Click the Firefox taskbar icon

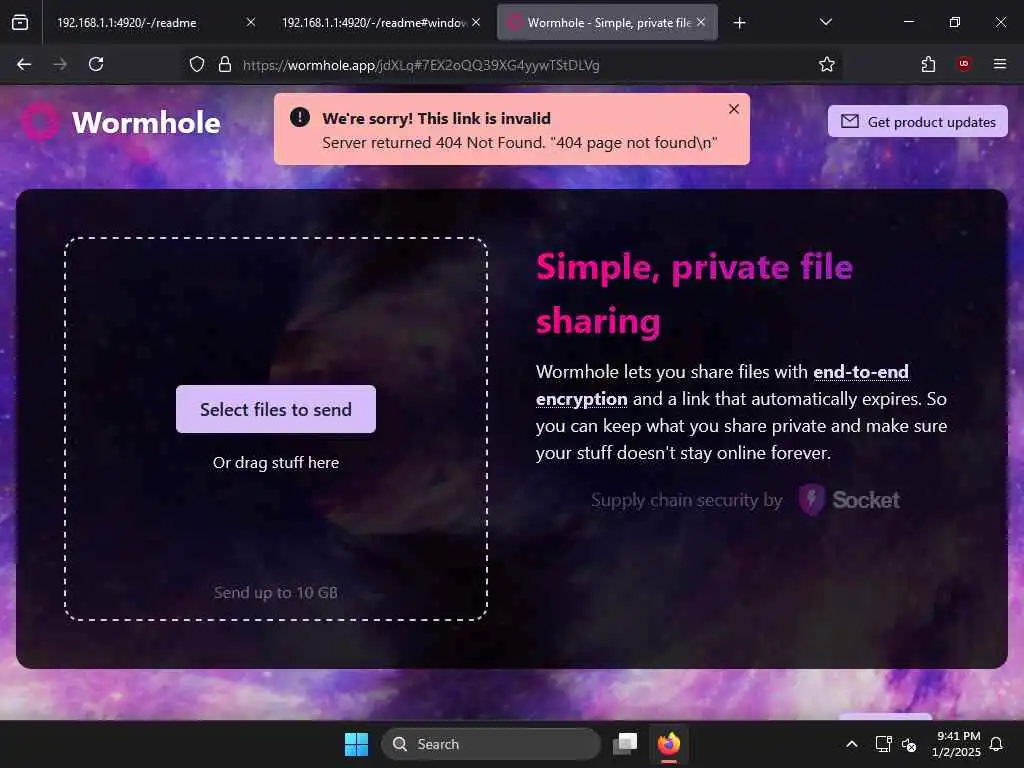tap(669, 744)
